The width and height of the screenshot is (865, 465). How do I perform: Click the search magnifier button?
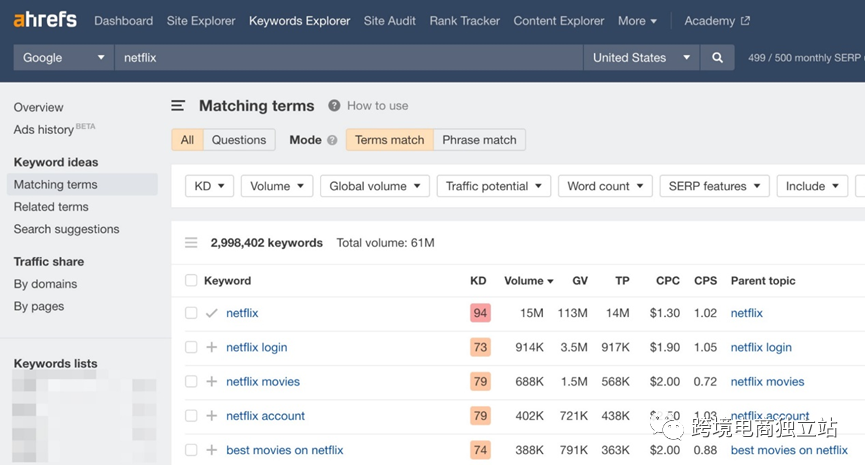click(717, 57)
